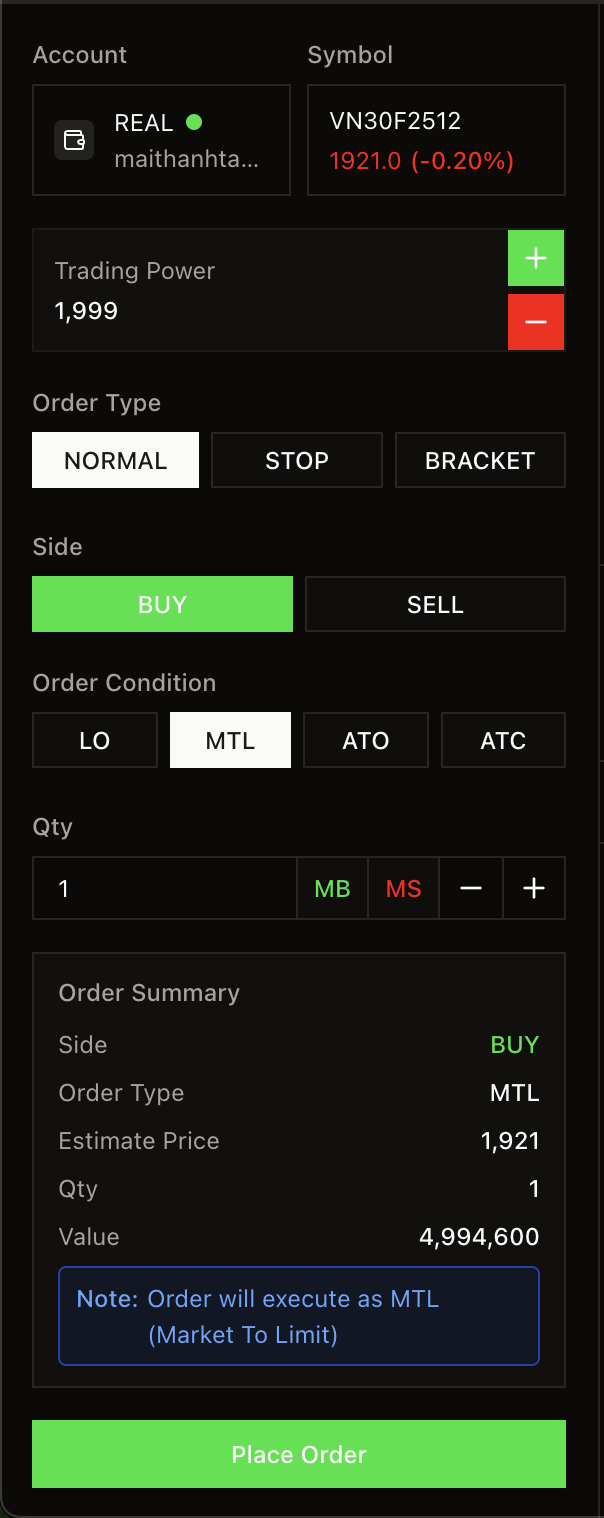Select the NORMAL order type
The height and width of the screenshot is (1518, 604).
115,460
